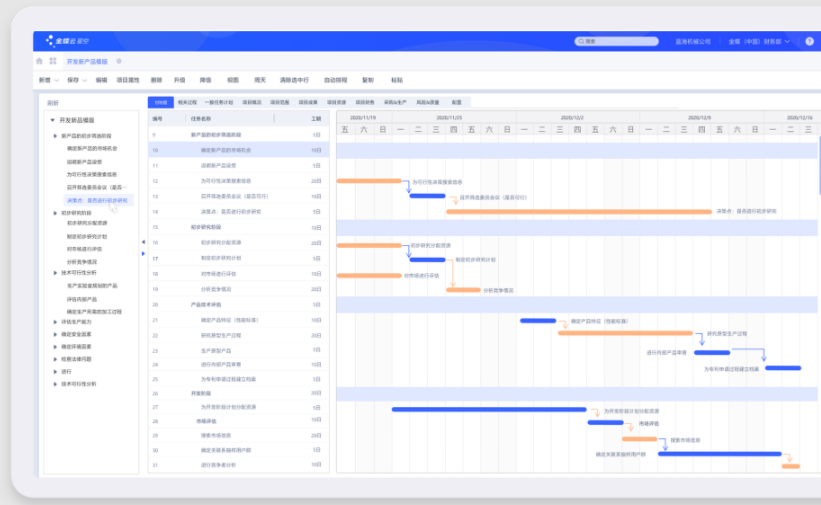Click the small gear beside 开发新产品模版 tab
The image size is (821, 505).
119,61
